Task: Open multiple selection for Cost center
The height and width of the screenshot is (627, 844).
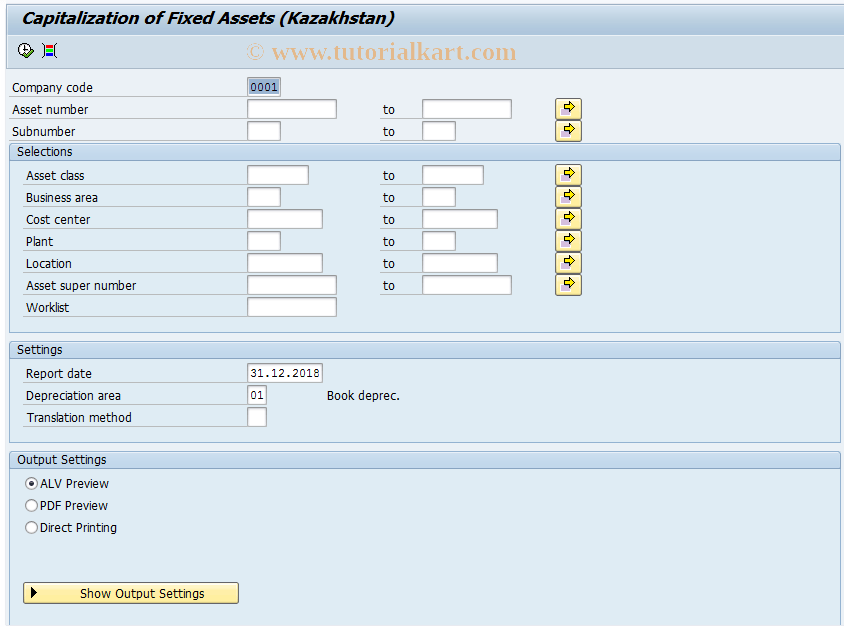Action: [x=567, y=218]
